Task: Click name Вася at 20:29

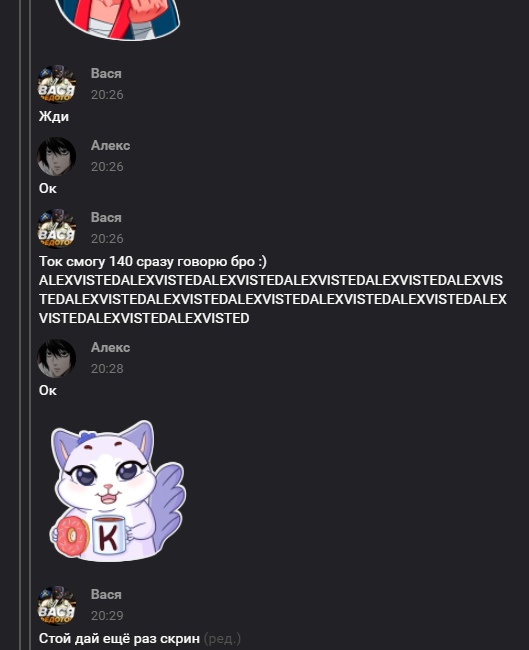Action: [x=106, y=594]
